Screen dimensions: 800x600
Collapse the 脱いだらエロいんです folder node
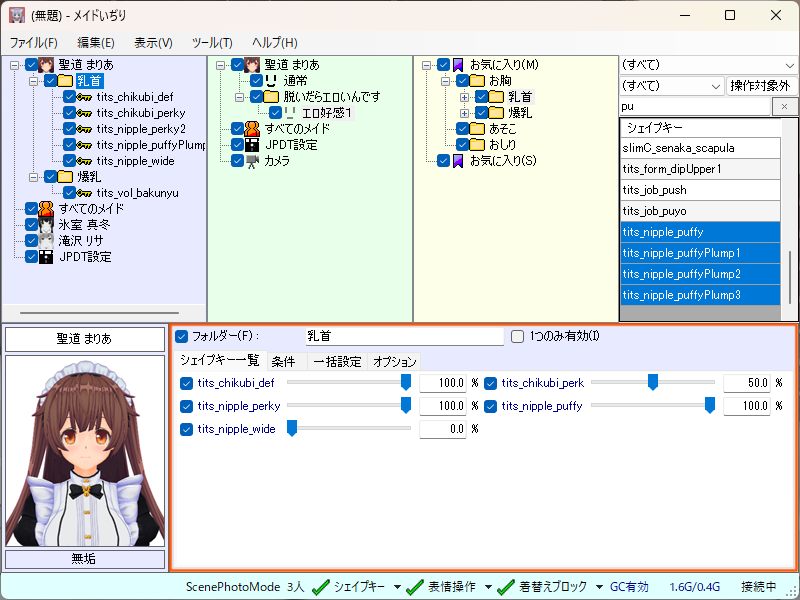point(240,97)
